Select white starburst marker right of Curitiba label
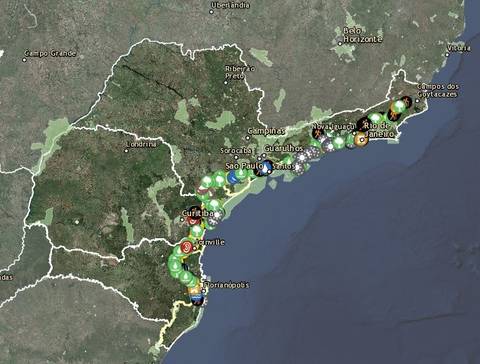Screen dimensions: 480x364 tap(217, 215)
